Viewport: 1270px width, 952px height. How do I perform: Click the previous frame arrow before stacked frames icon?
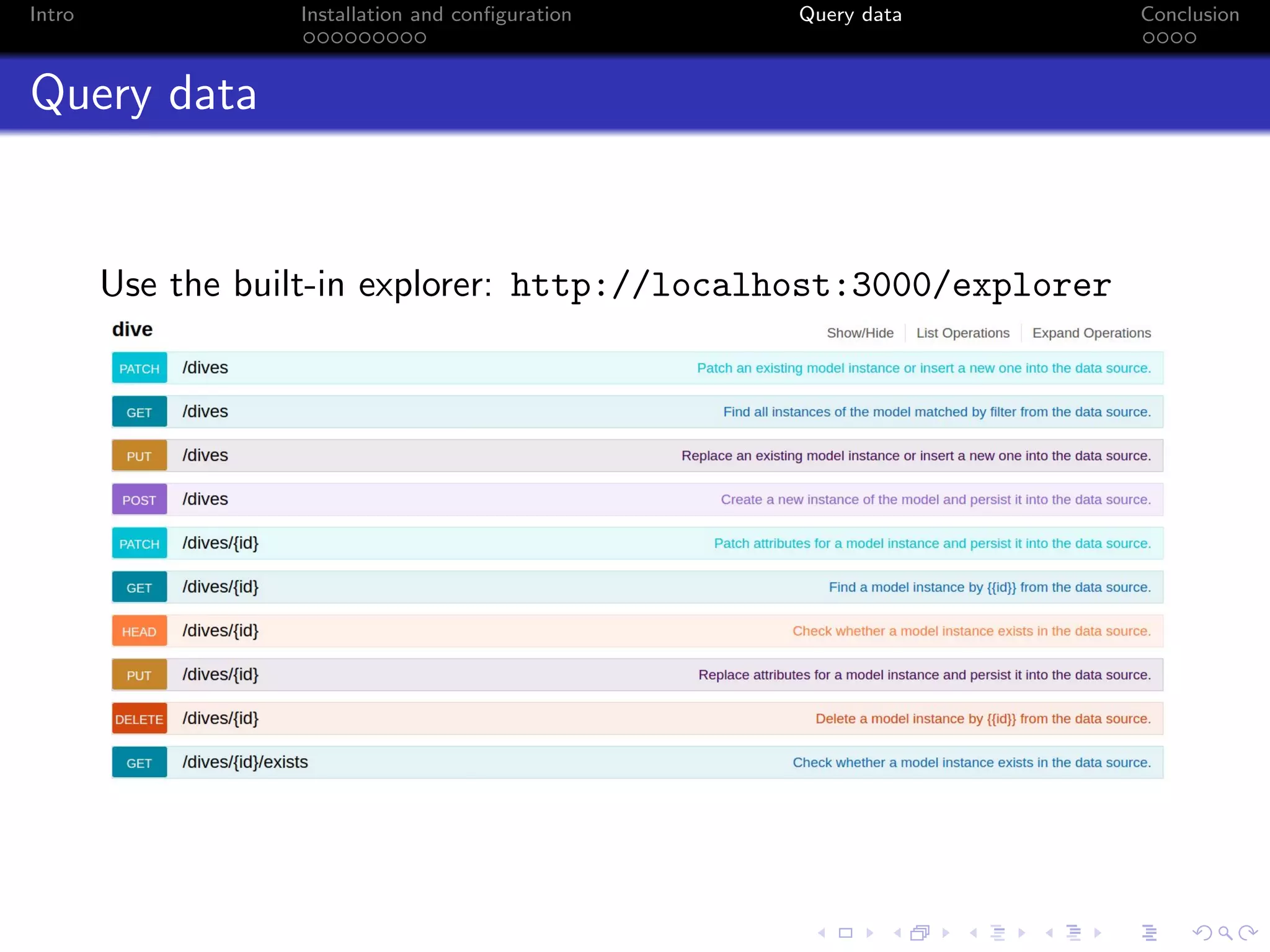click(897, 933)
